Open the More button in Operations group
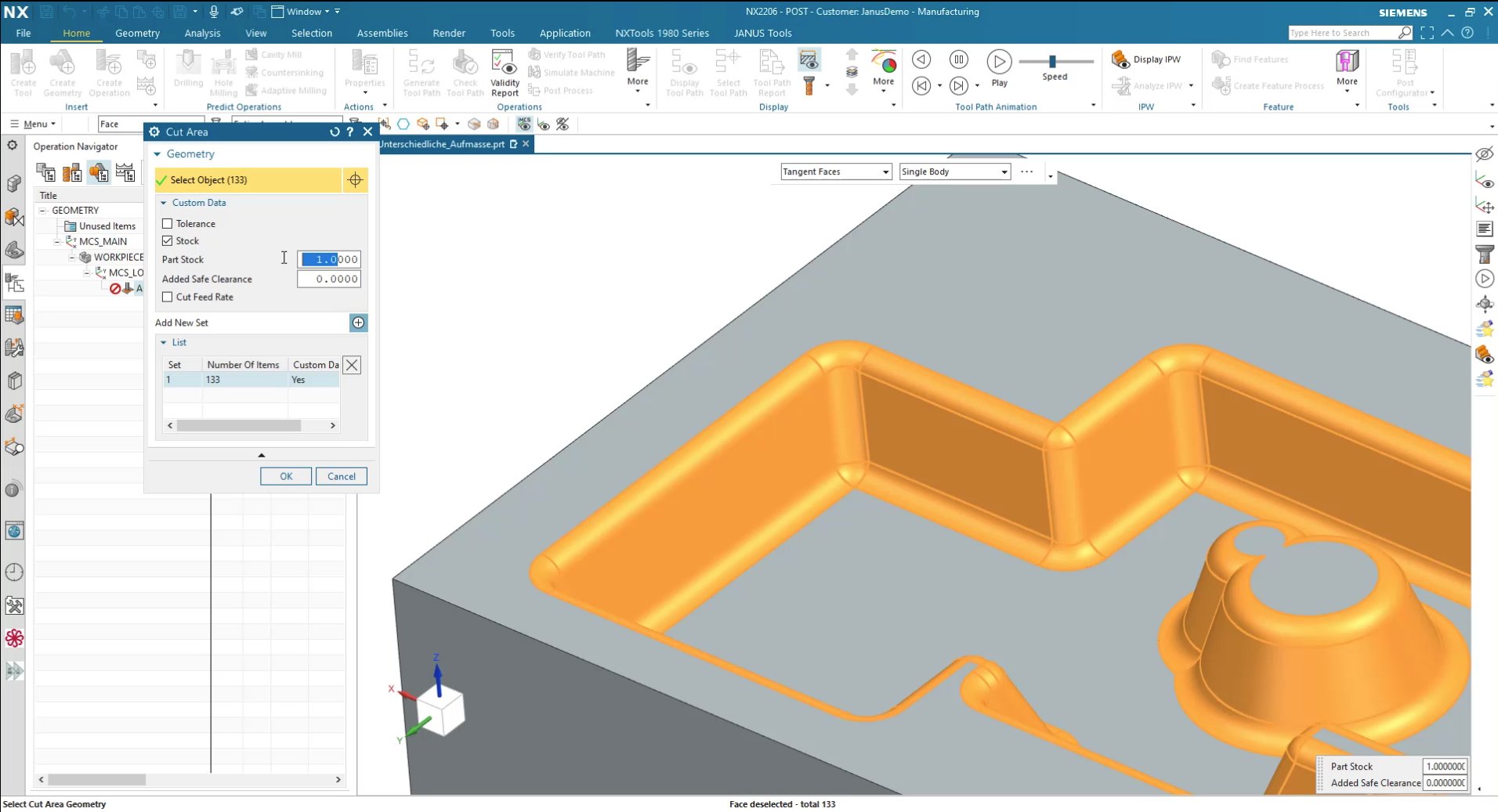This screenshot has width=1498, height=812. click(x=638, y=71)
